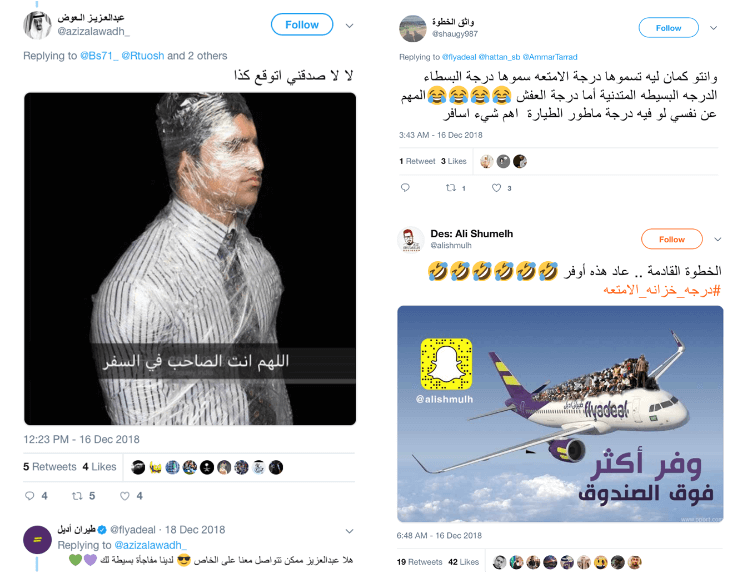Follow Des: Ali Shumelh account
The image size is (740, 572).
(x=672, y=239)
